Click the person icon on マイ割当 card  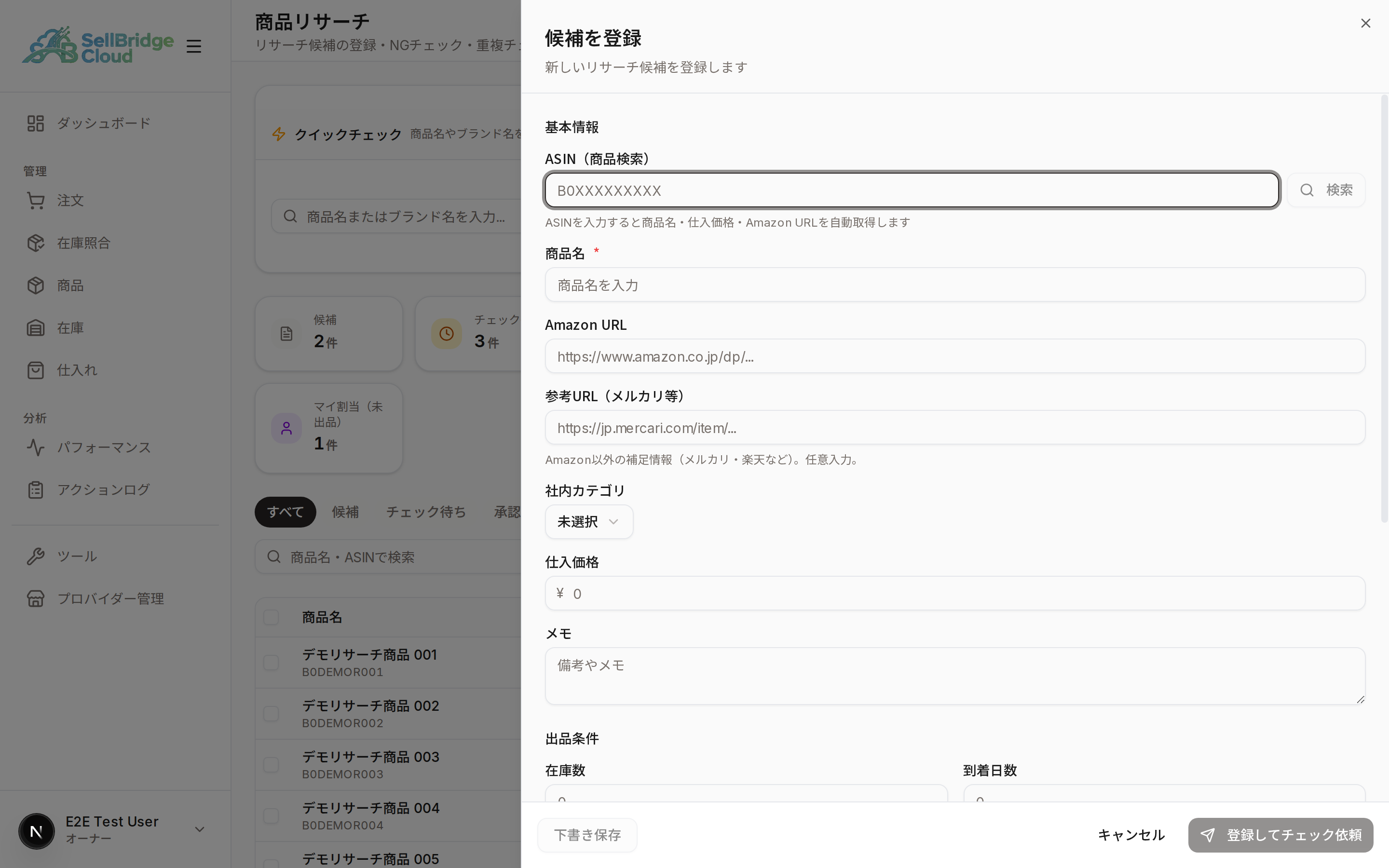(x=286, y=428)
